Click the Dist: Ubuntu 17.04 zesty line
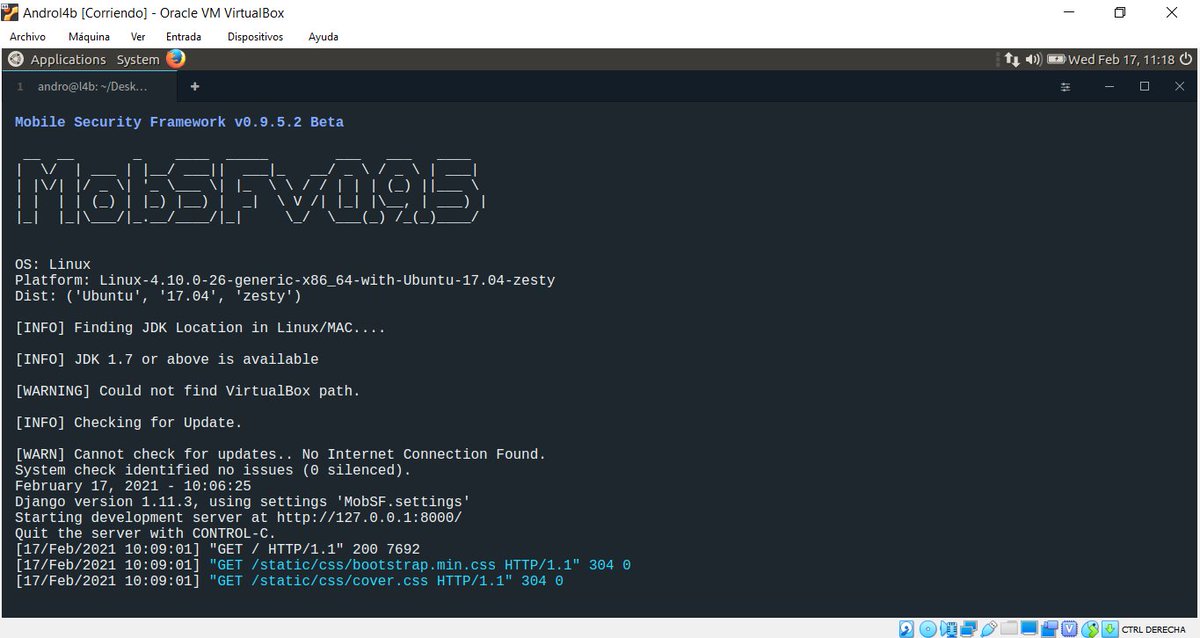Viewport: 1200px width, 638px height. coord(158,296)
